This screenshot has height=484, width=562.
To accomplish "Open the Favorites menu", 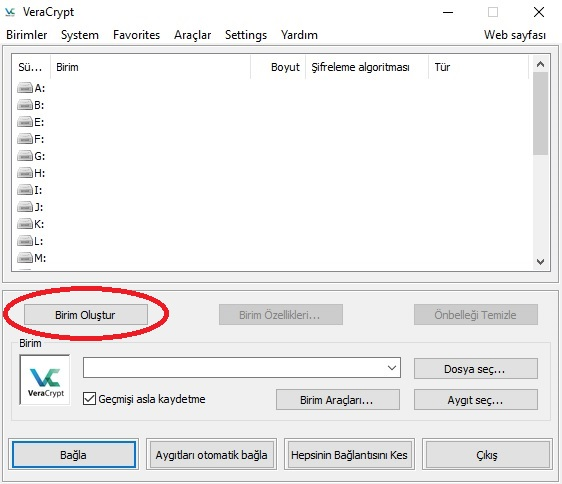I will click(136, 35).
